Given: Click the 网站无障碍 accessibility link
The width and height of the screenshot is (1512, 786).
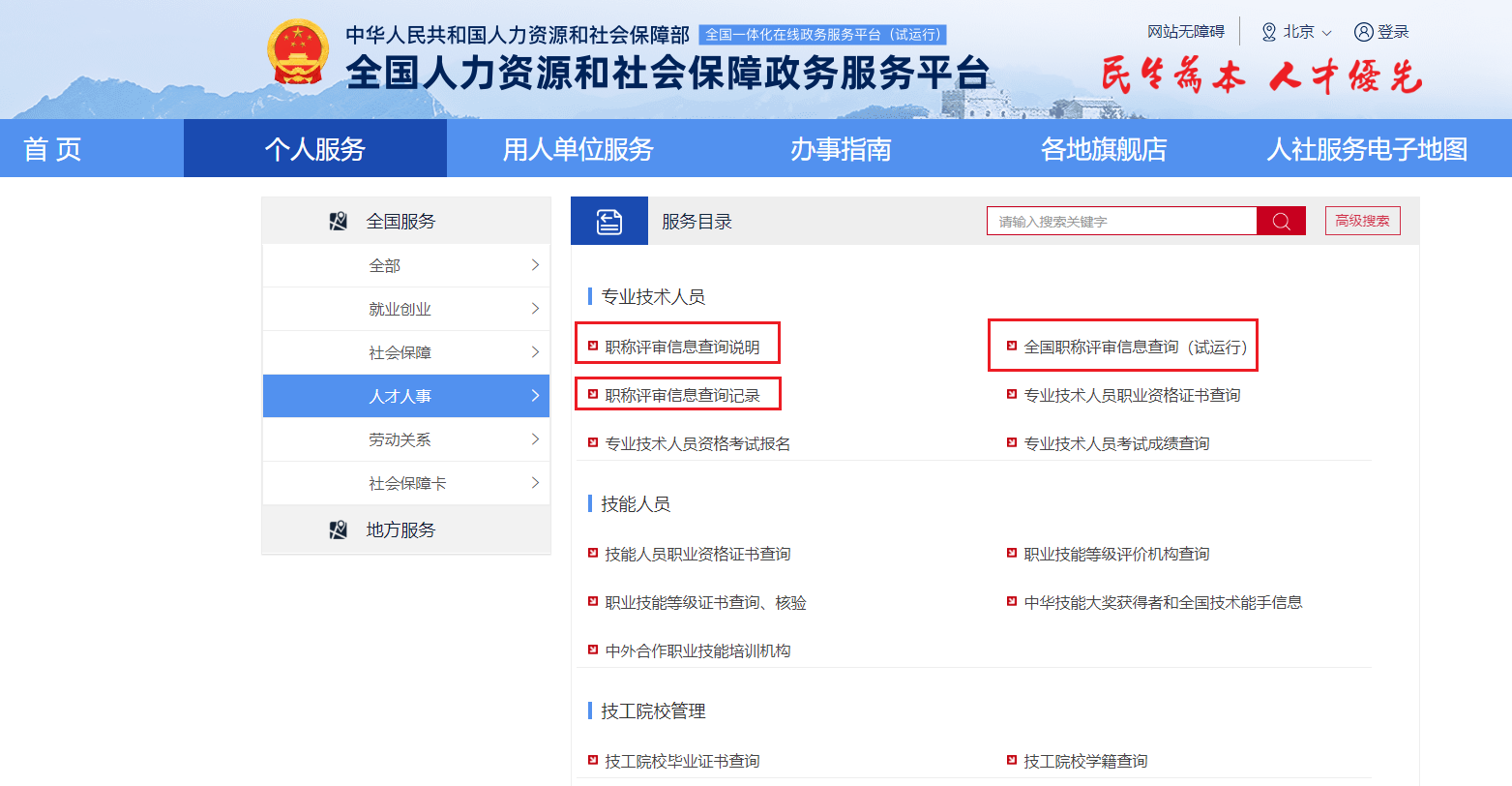Looking at the screenshot, I should point(1186,32).
